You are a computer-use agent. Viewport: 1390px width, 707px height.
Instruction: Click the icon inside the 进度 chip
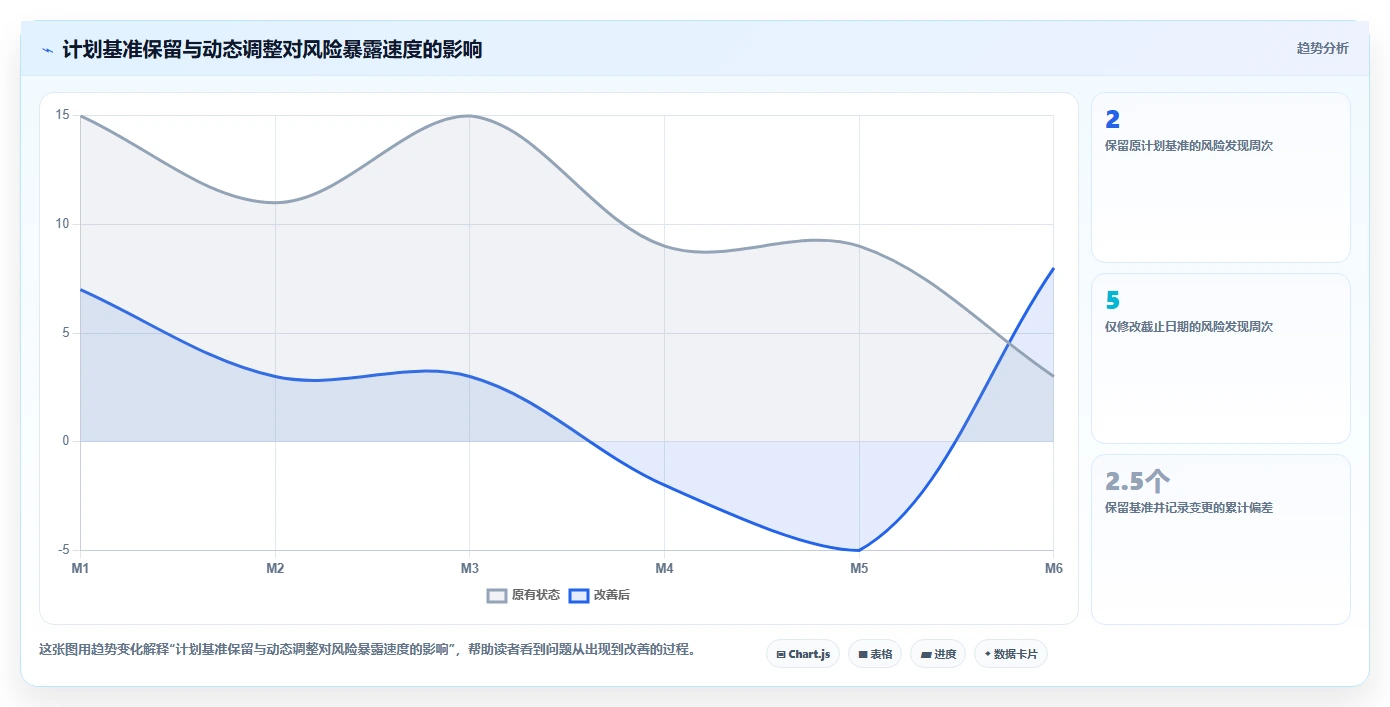tap(926, 655)
